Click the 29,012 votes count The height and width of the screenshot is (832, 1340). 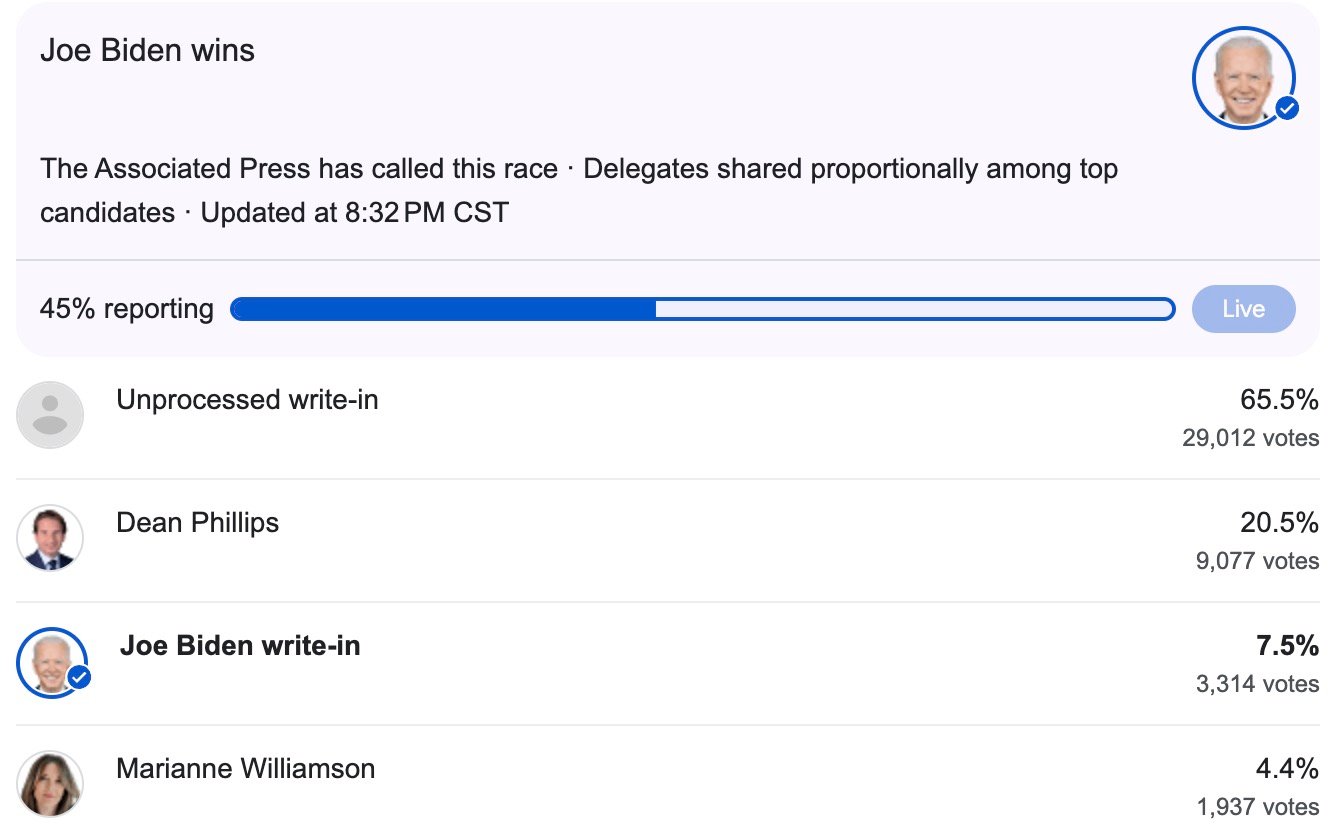pyautogui.click(x=1250, y=438)
